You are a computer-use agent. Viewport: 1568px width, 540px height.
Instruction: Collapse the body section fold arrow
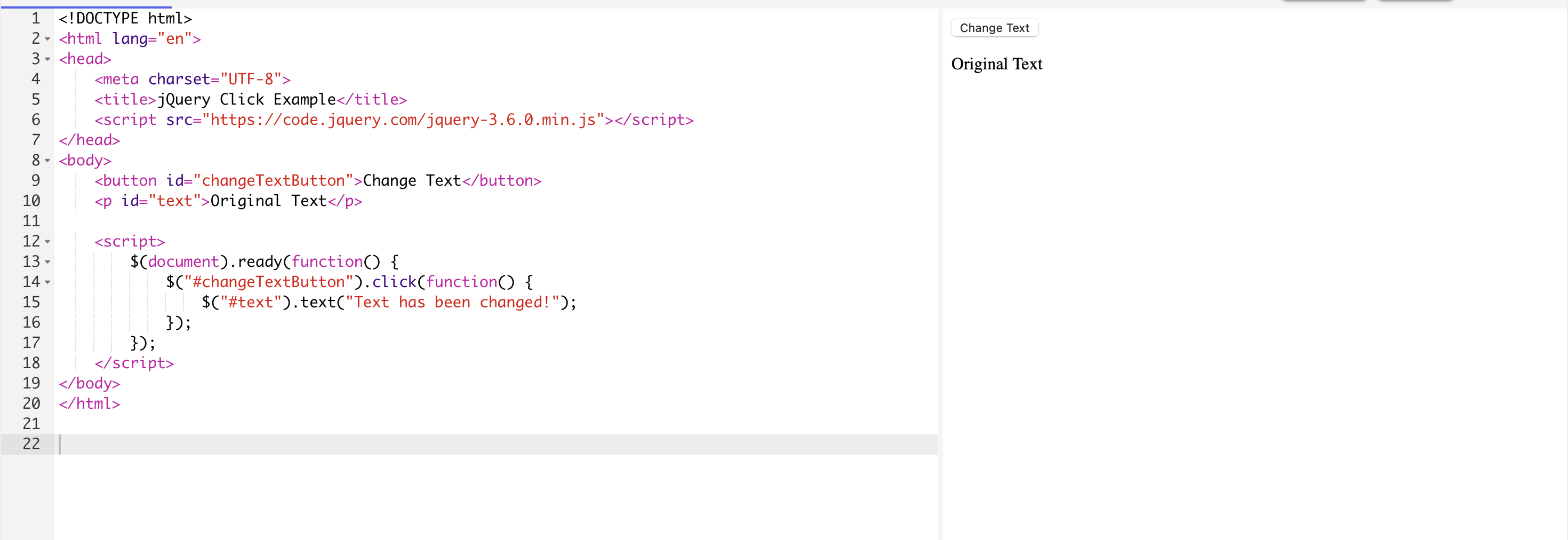point(48,161)
